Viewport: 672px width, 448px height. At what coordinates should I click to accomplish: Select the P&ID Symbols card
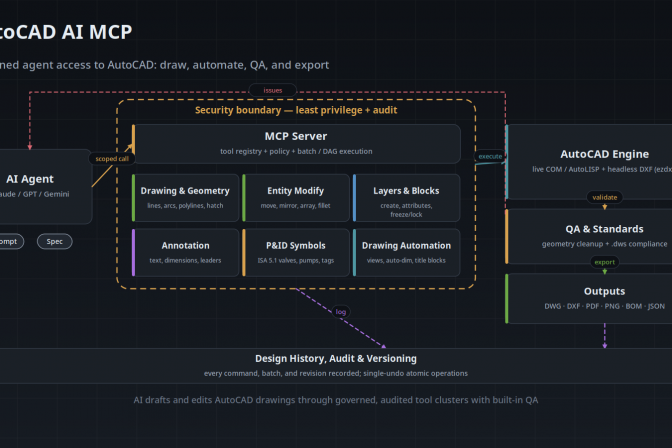[x=296, y=253]
